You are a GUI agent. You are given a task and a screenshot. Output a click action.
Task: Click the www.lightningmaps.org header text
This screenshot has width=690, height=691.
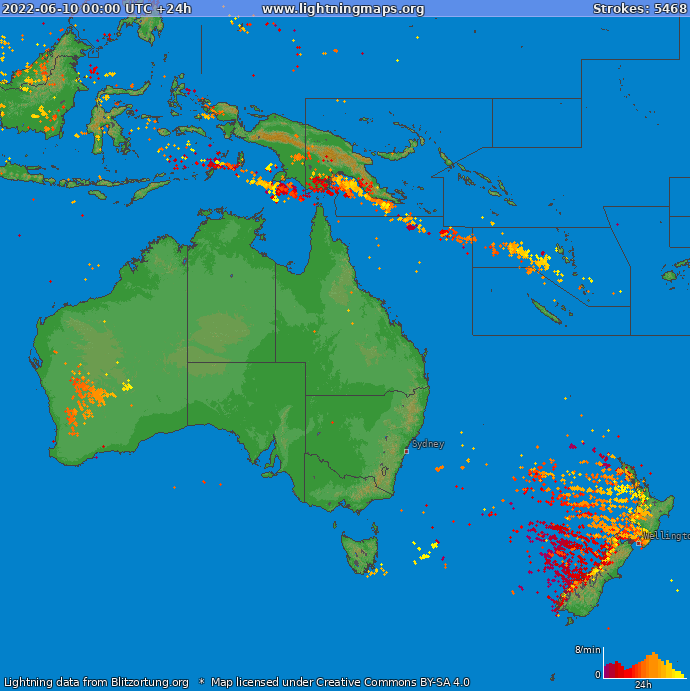point(343,9)
